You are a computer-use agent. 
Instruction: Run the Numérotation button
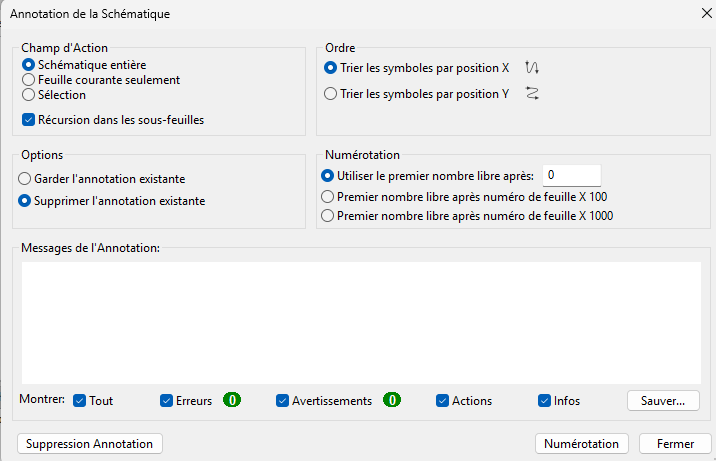point(582,444)
